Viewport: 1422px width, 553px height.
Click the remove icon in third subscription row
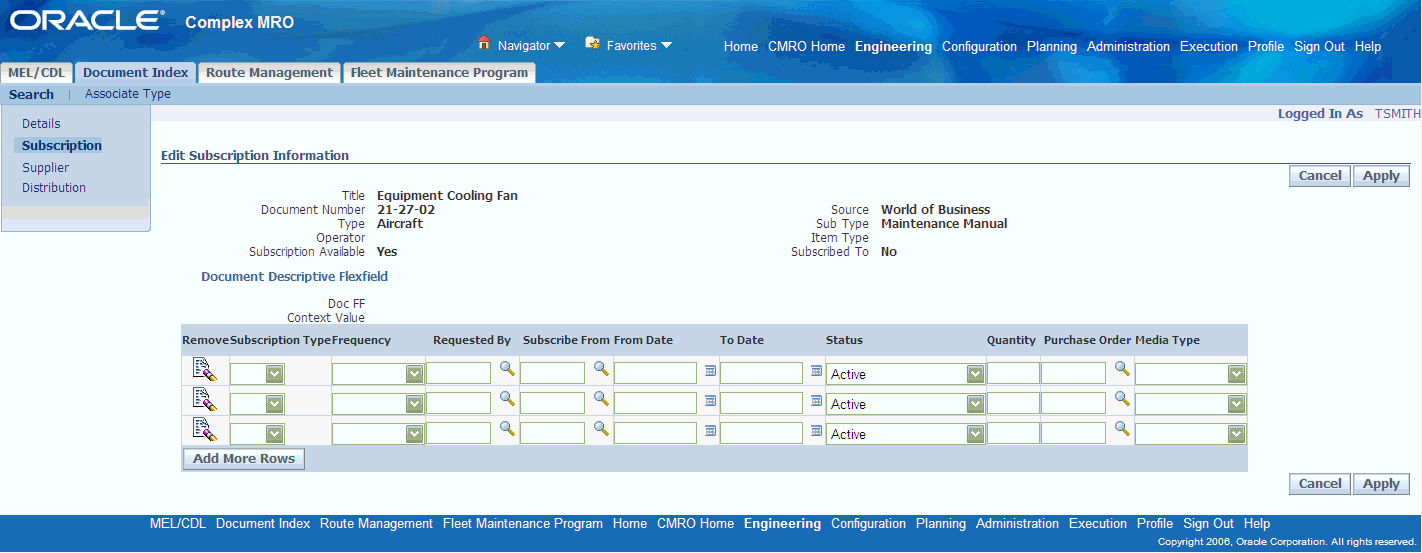(205, 430)
